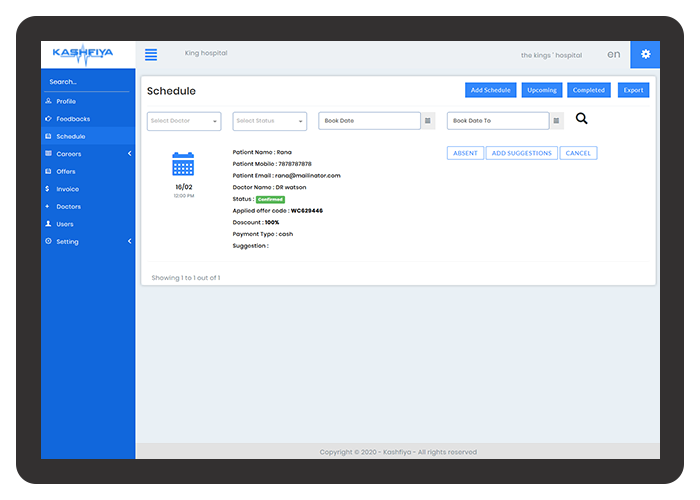
Task: Click calendar icon beside Book Date To
Action: (557, 121)
